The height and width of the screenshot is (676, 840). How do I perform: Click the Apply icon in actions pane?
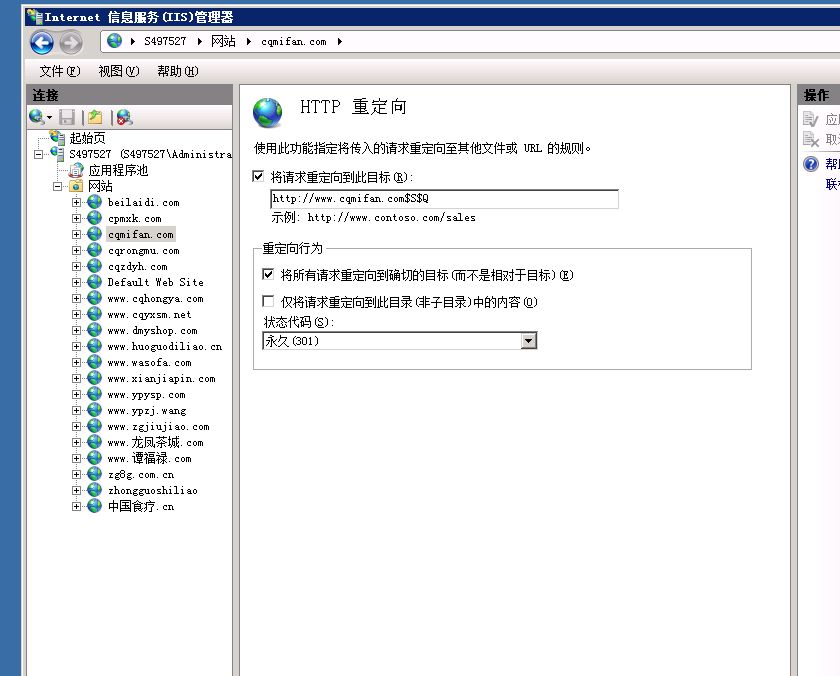click(811, 120)
